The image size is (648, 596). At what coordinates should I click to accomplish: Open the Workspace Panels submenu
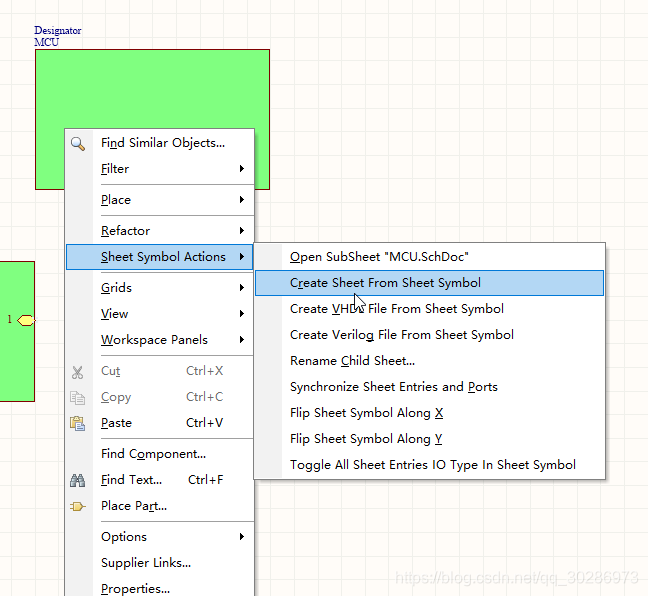[160, 340]
